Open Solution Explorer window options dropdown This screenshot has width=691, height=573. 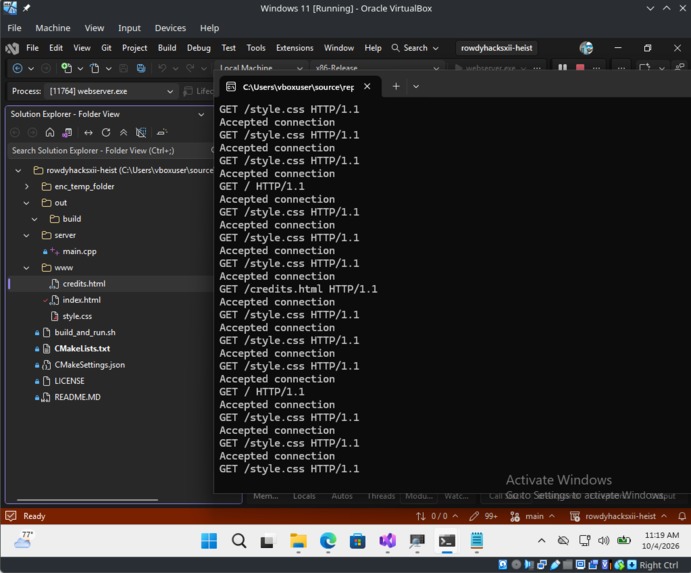(x=201, y=114)
